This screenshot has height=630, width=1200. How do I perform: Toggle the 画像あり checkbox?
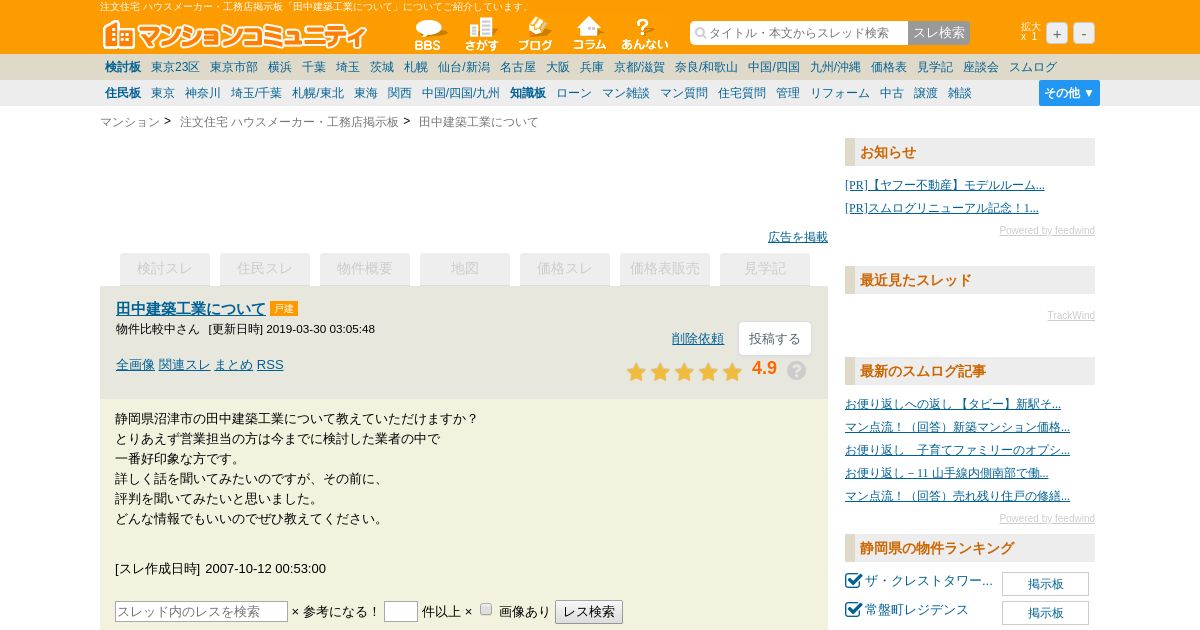pyautogui.click(x=486, y=609)
